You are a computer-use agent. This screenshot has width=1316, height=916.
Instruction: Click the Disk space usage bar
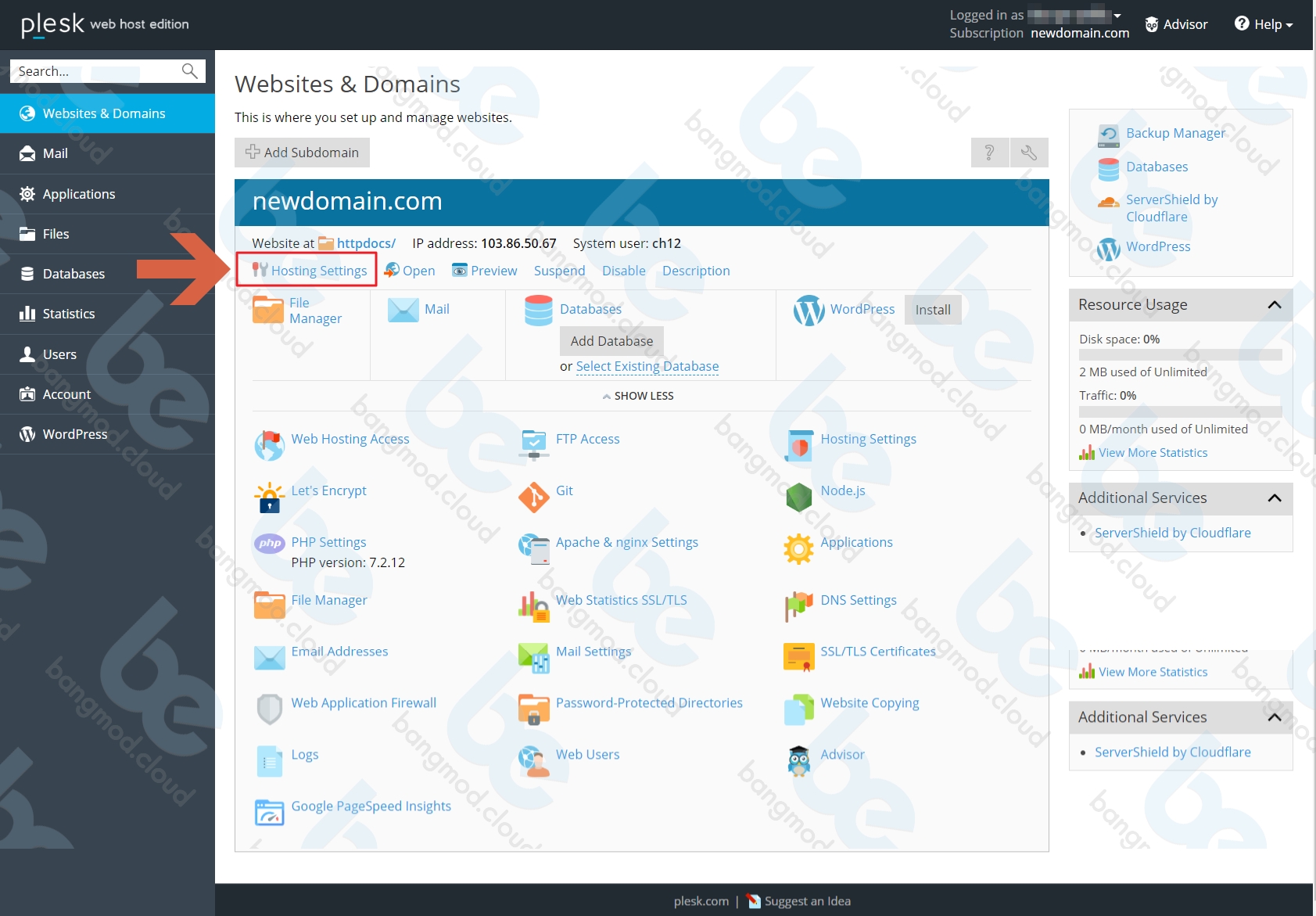point(1181,355)
